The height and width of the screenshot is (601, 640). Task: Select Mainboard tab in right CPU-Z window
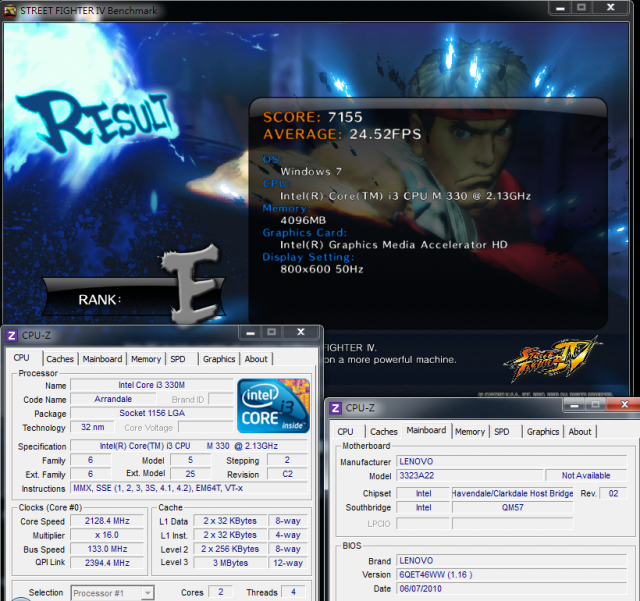(427, 430)
